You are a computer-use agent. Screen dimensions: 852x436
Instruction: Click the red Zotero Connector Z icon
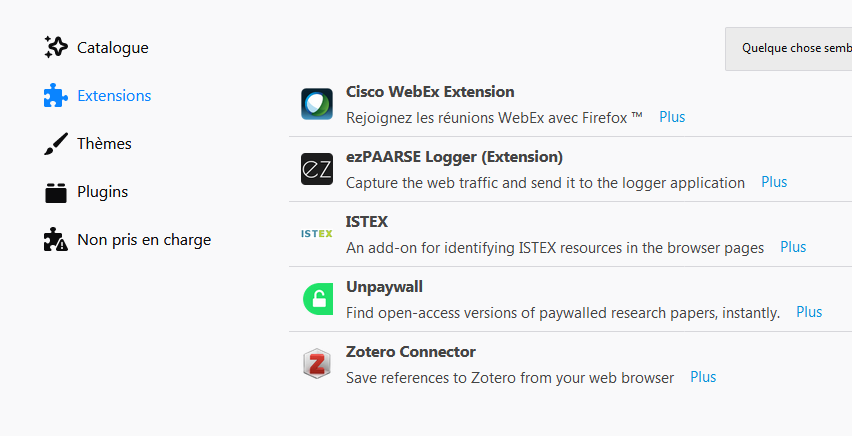click(x=317, y=364)
